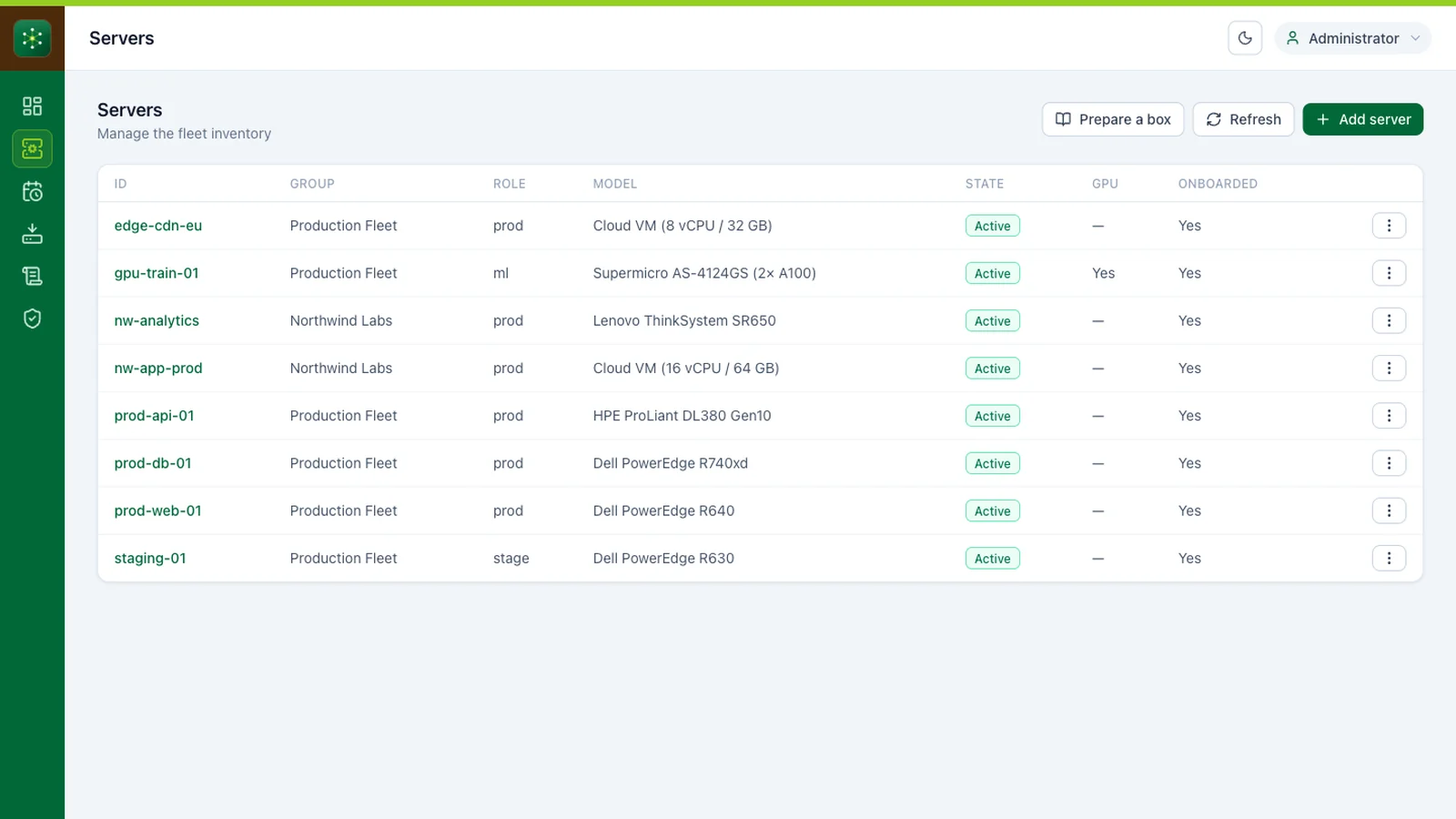Click the Active badge for staging-01
This screenshot has height=819, width=1456.
click(x=992, y=558)
